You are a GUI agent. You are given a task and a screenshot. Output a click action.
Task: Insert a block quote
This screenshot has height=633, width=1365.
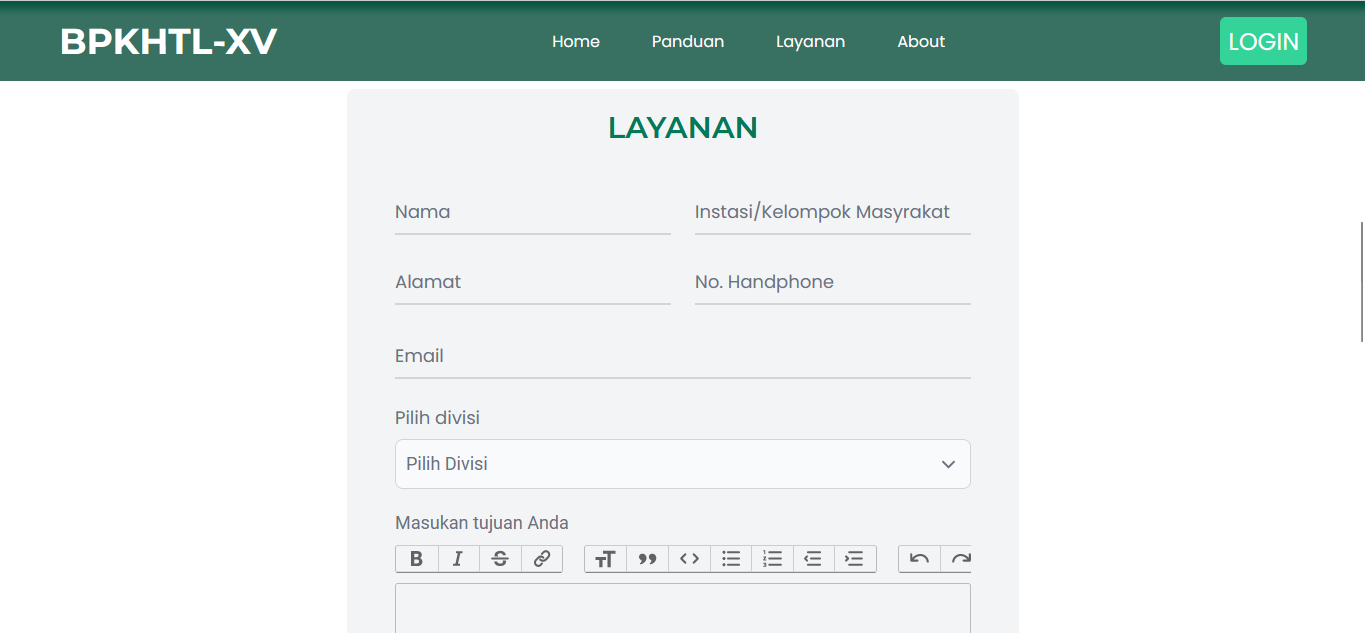(647, 559)
